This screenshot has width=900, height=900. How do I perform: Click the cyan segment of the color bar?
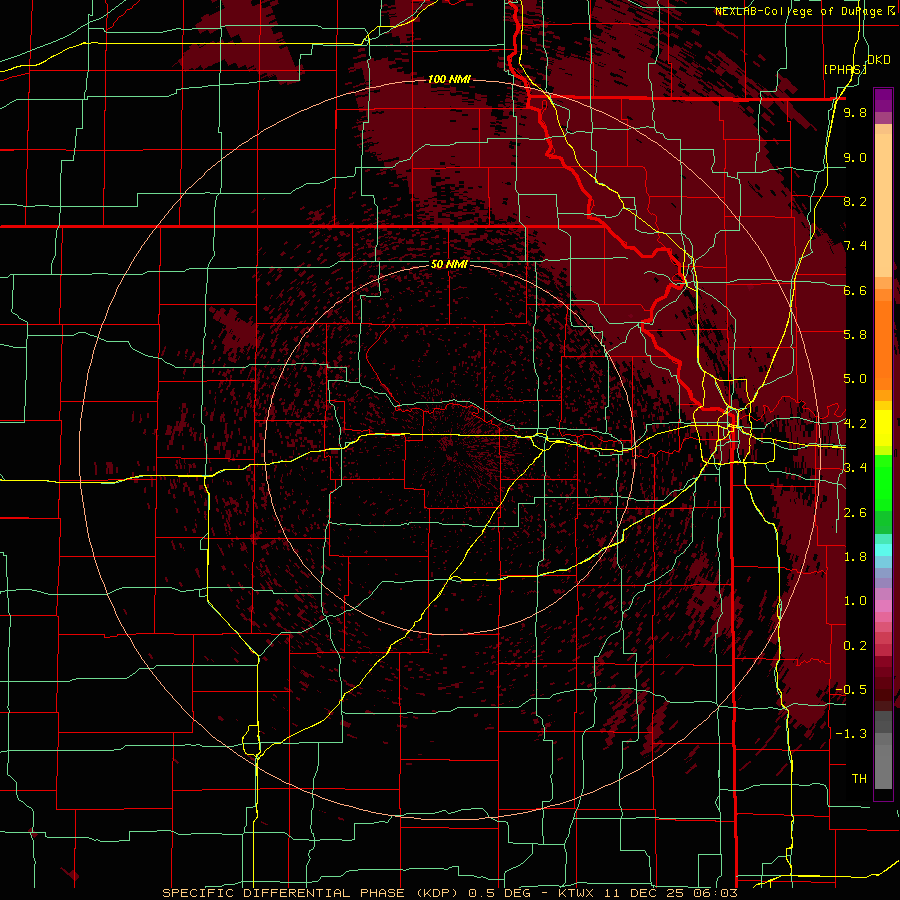point(883,550)
